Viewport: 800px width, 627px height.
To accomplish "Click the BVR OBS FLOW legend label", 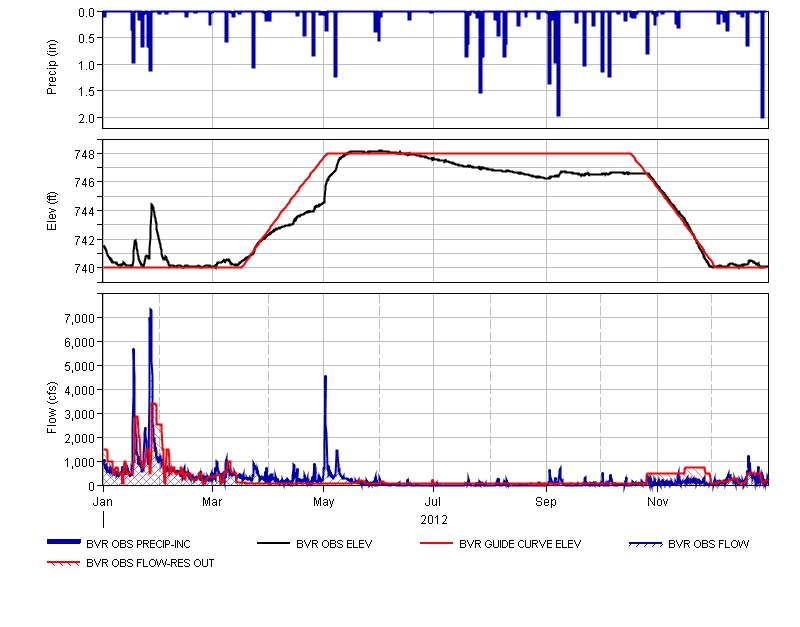I will (x=709, y=544).
